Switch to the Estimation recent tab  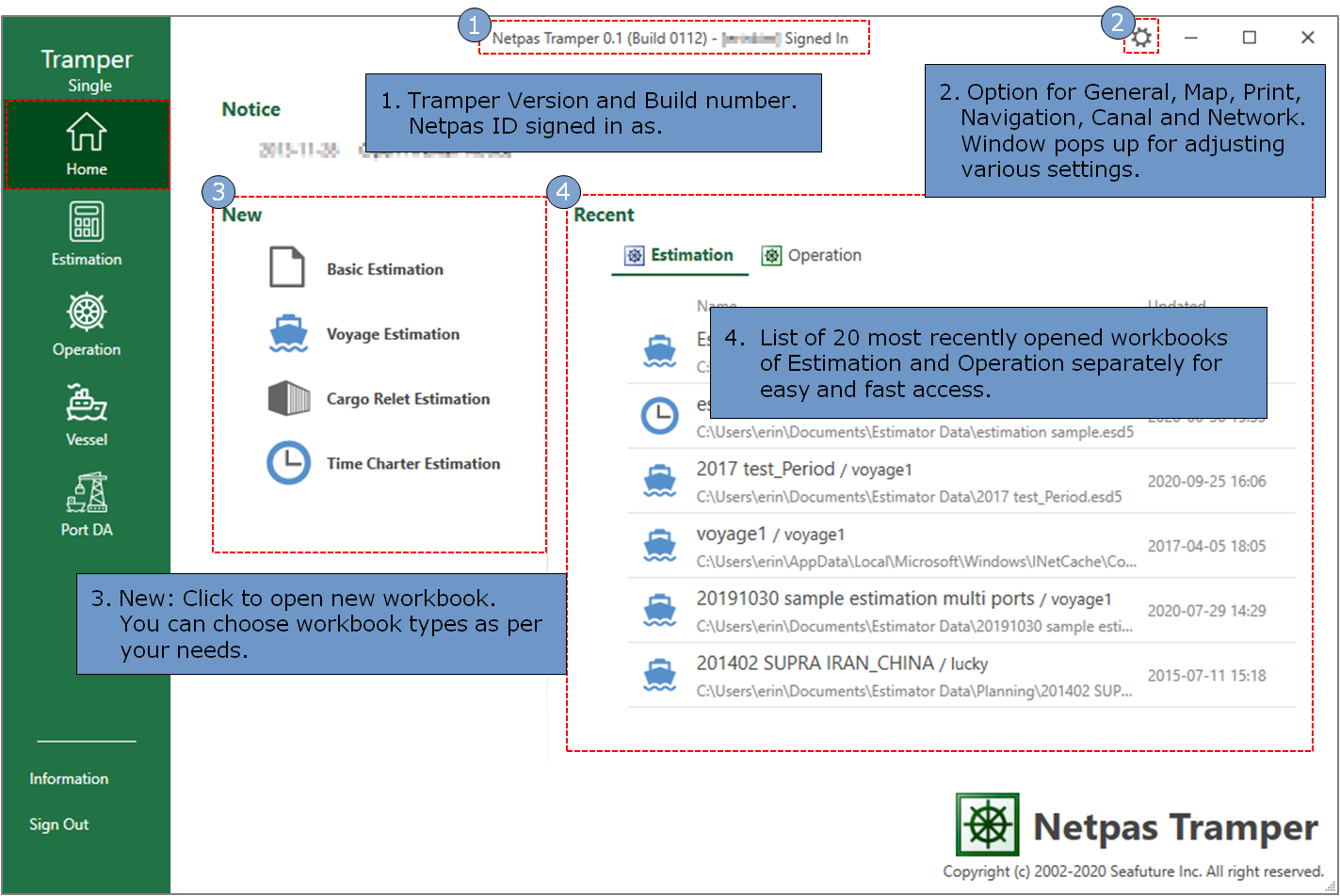click(x=680, y=255)
